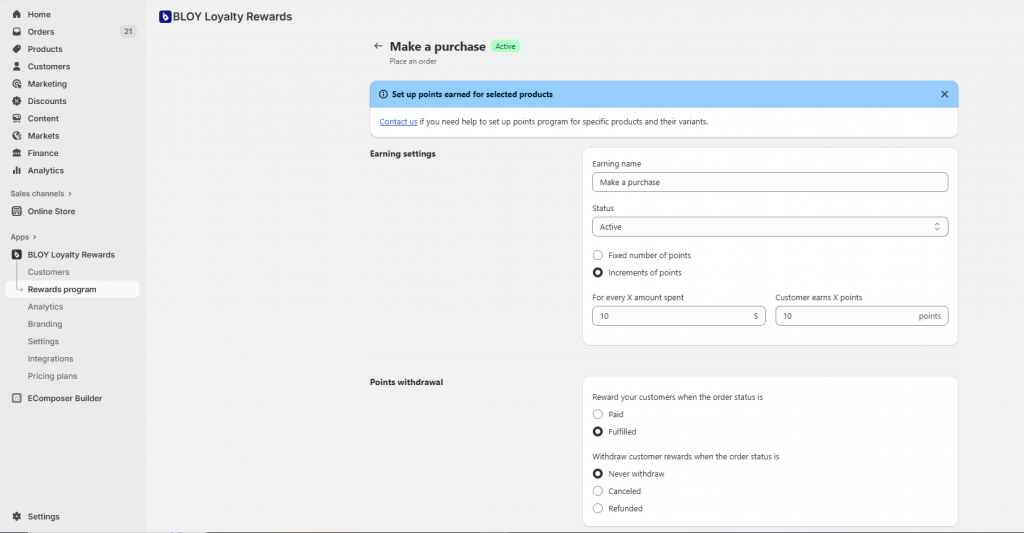
Task: Click the back arrow beside Make a purchase
Action: (378, 46)
